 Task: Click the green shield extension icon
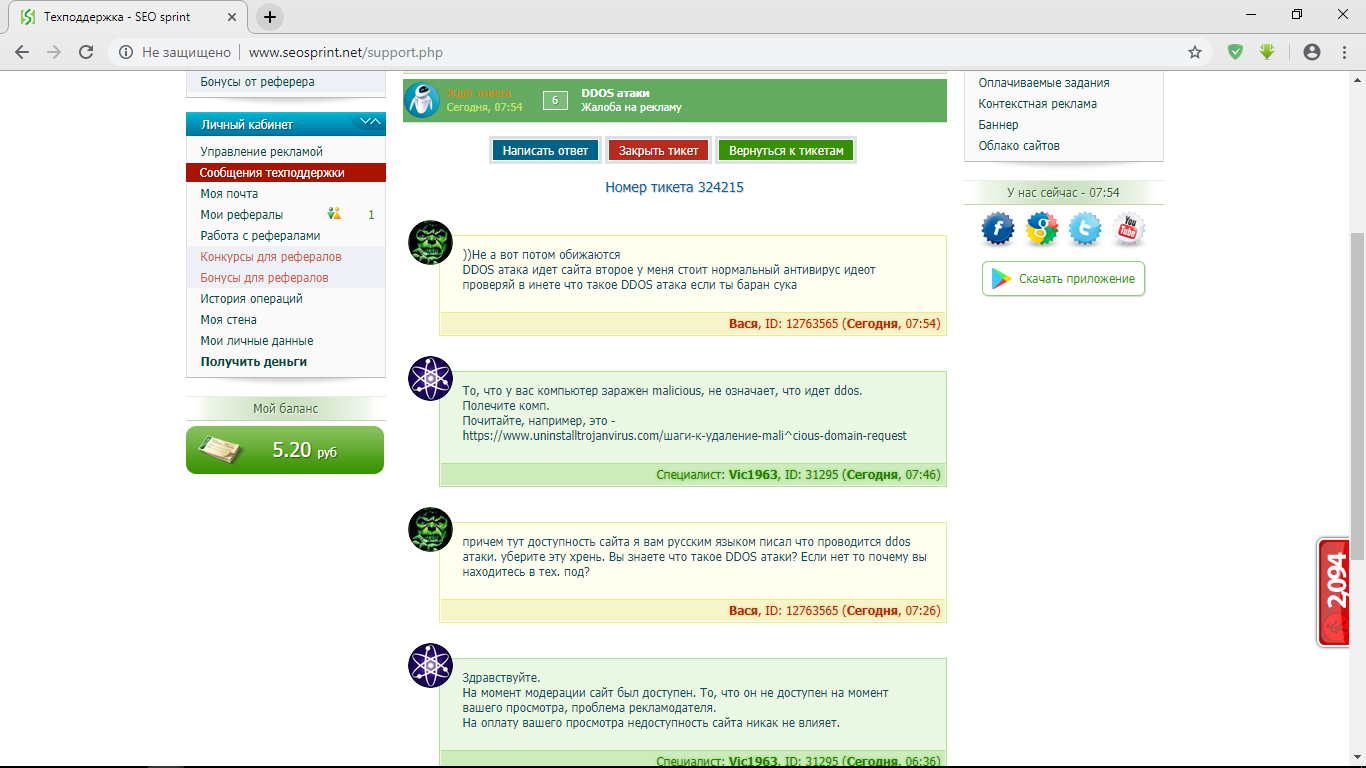pos(1236,52)
